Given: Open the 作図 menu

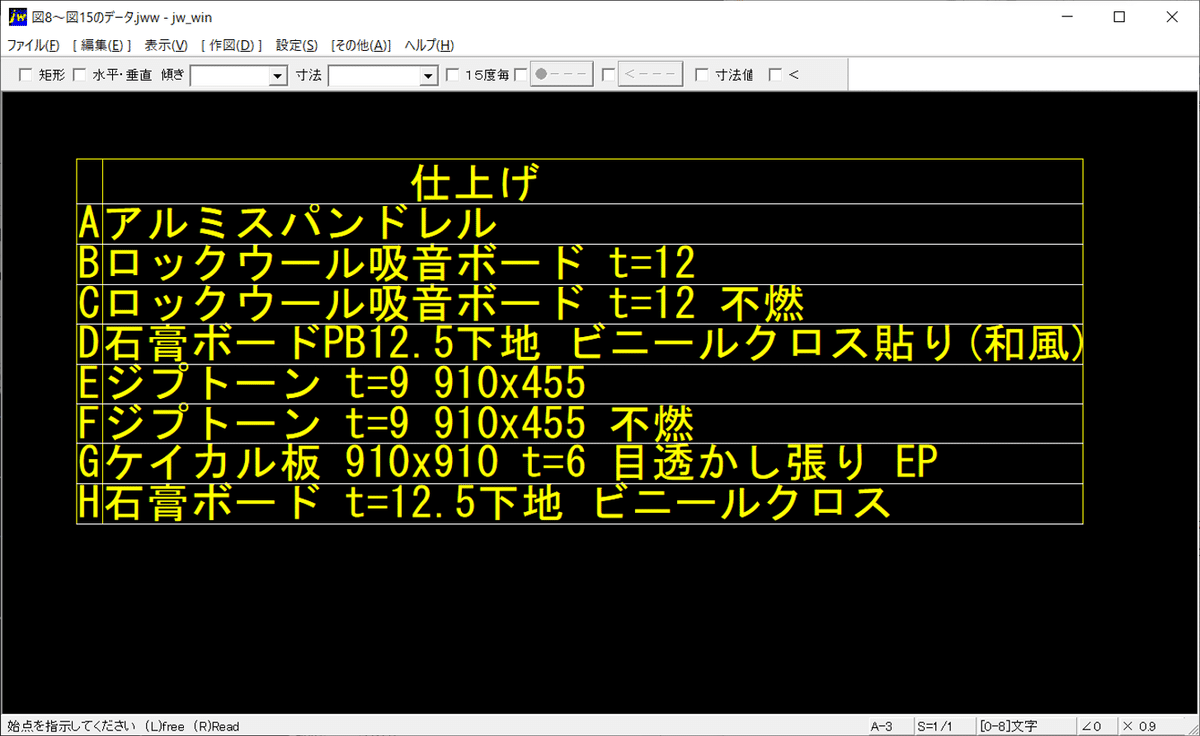Looking at the screenshot, I should tap(232, 45).
